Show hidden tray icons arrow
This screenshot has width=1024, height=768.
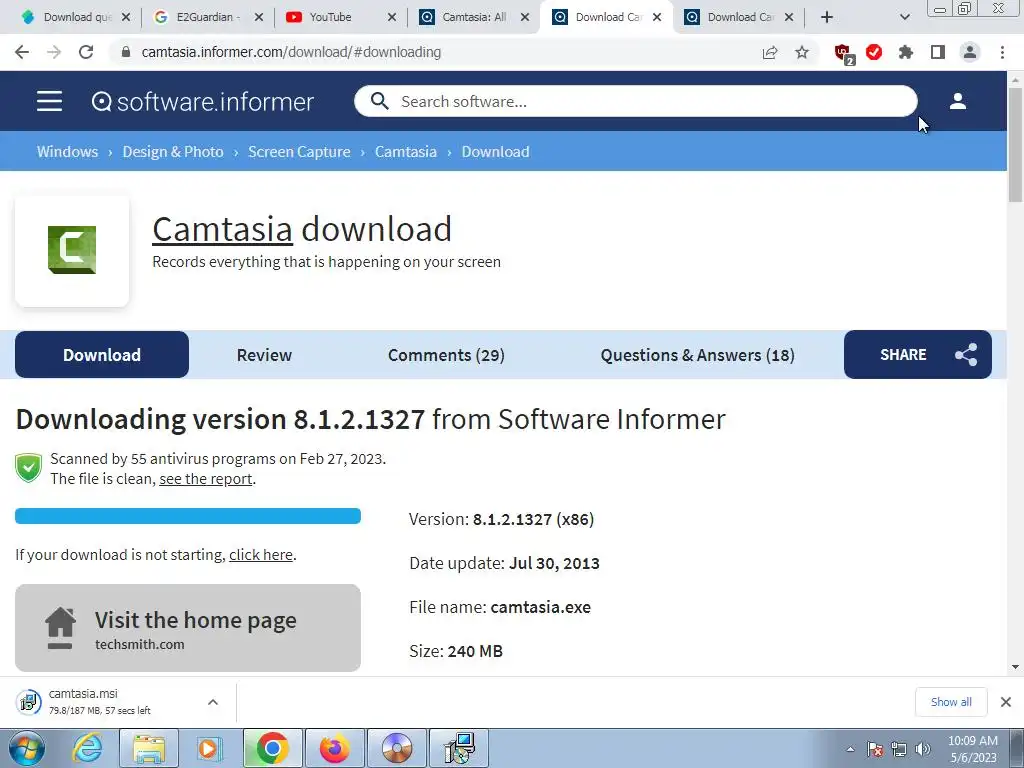pyautogui.click(x=850, y=749)
